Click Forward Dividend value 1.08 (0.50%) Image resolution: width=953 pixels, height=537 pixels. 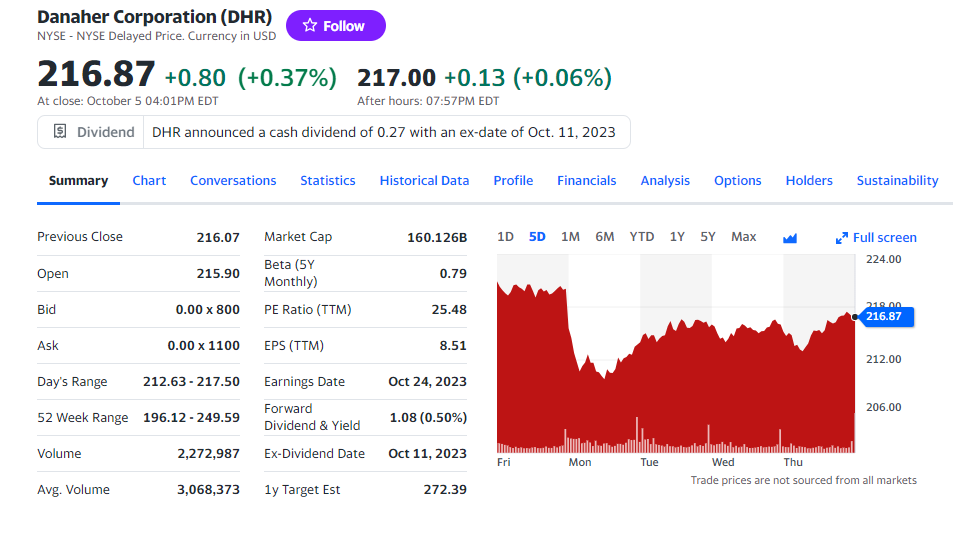[428, 417]
